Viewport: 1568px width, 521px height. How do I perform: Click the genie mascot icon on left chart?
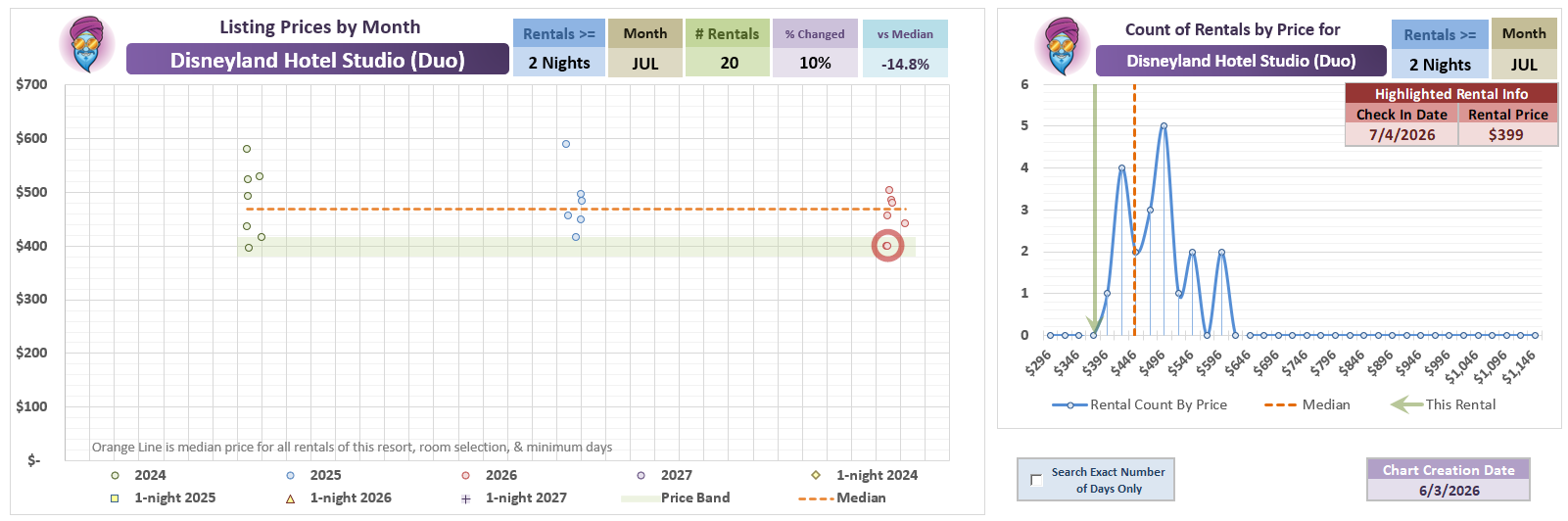(87, 45)
